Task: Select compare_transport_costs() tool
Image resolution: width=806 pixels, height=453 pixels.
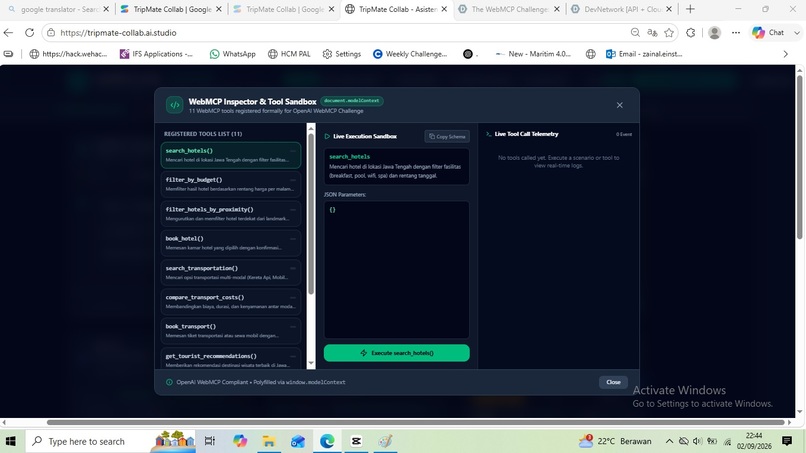Action: click(x=230, y=301)
